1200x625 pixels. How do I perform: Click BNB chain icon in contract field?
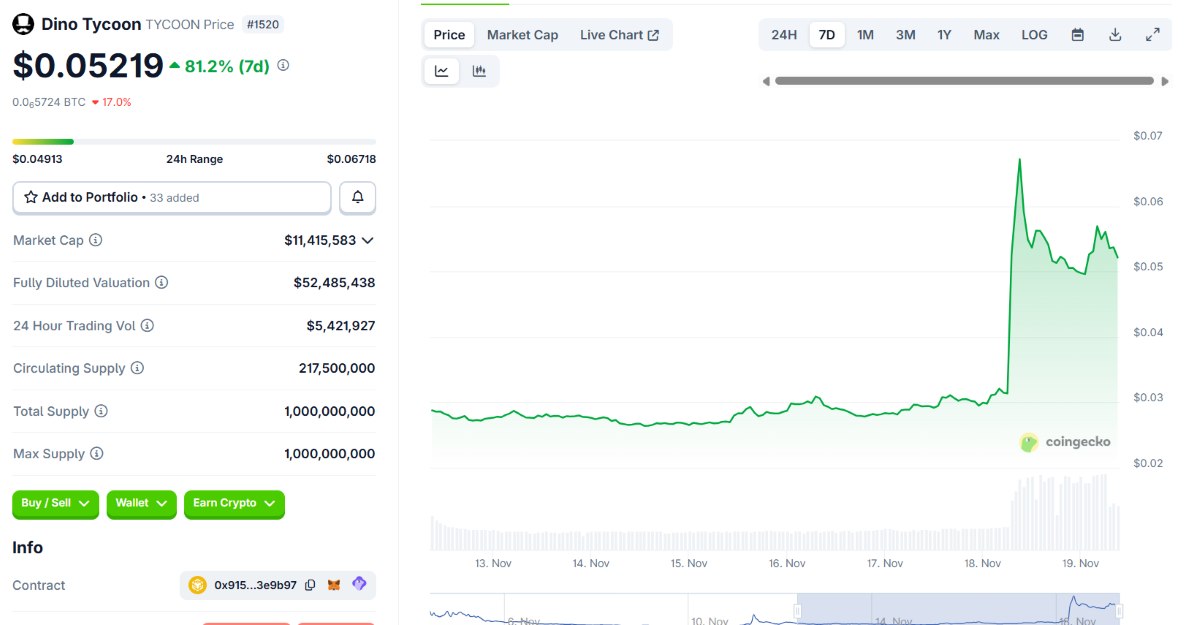pyautogui.click(x=198, y=585)
